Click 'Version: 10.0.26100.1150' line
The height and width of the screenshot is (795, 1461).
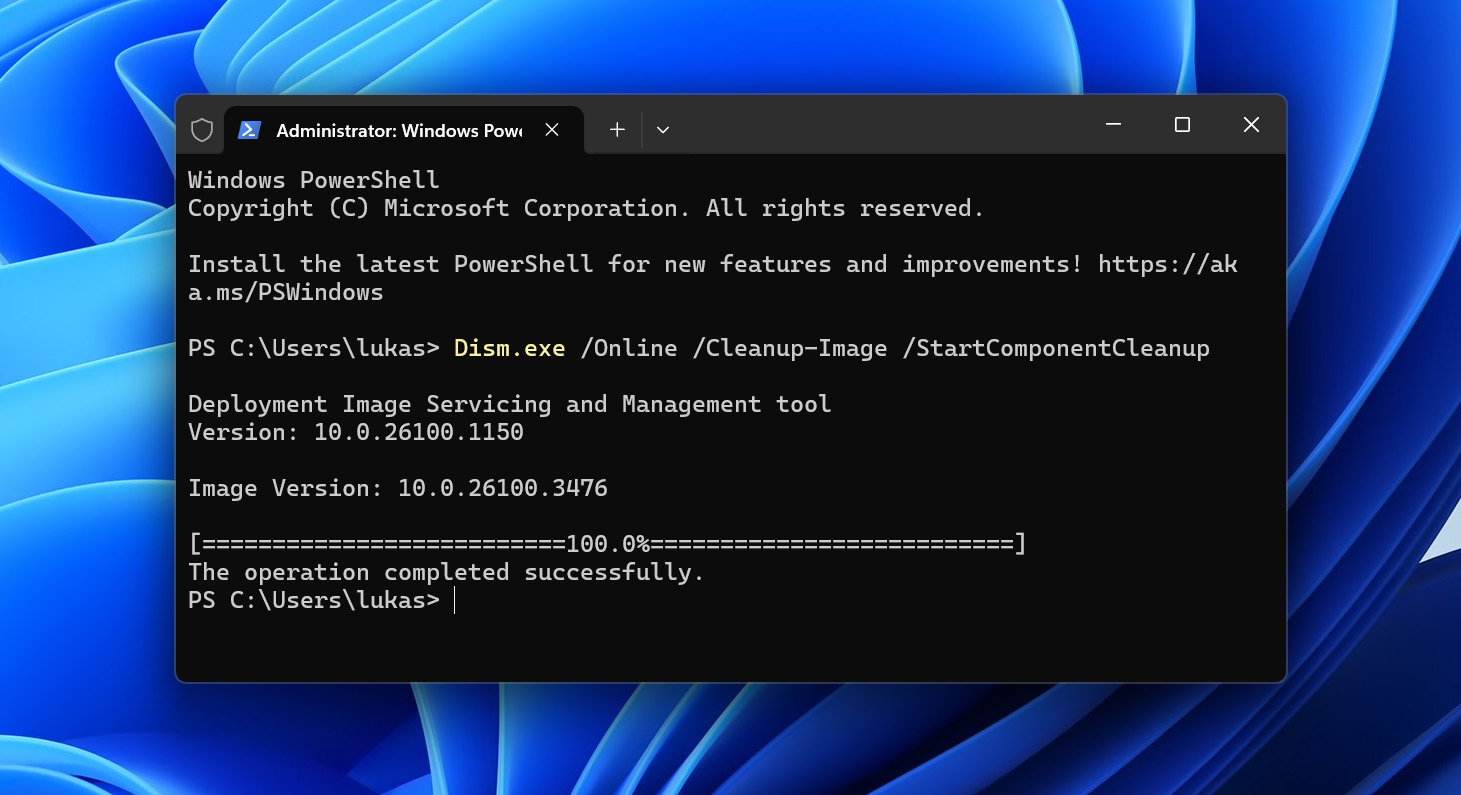356,432
